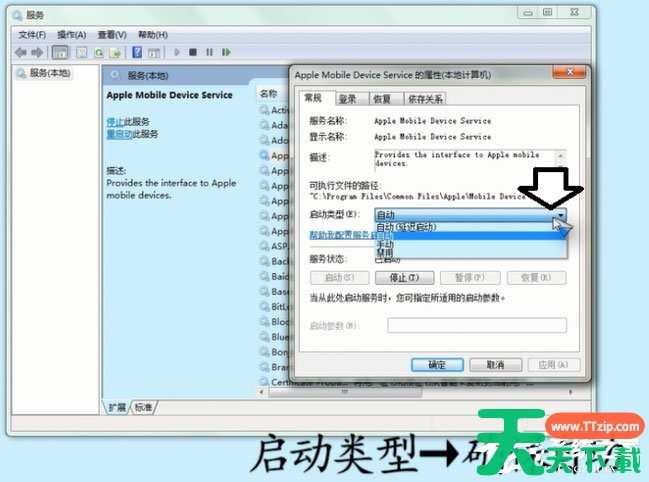Screen dimensions: 649x482
Task: Click the Bas… service row name
Action: (x=279, y=291)
